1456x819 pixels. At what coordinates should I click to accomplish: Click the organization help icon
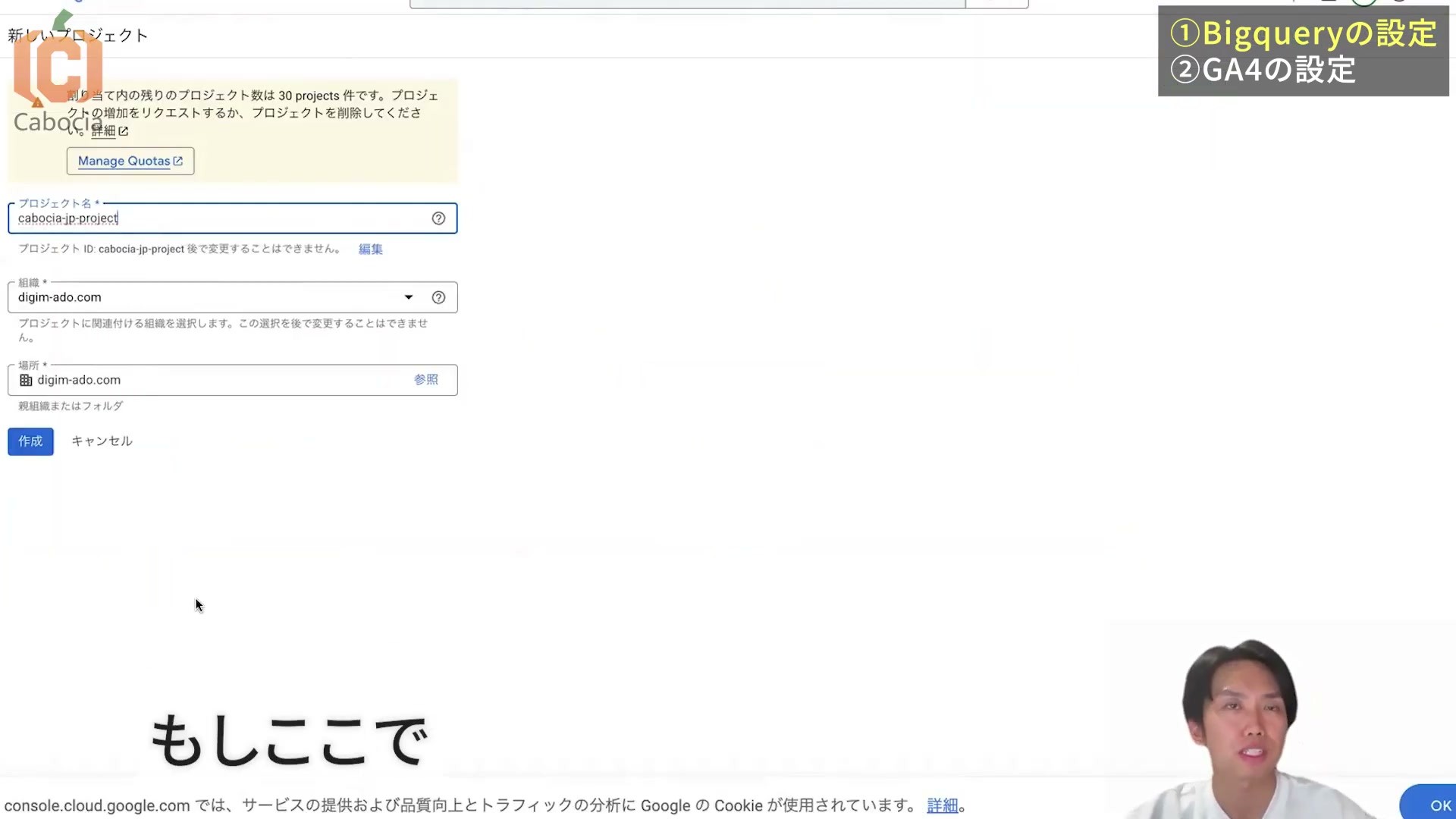click(438, 297)
